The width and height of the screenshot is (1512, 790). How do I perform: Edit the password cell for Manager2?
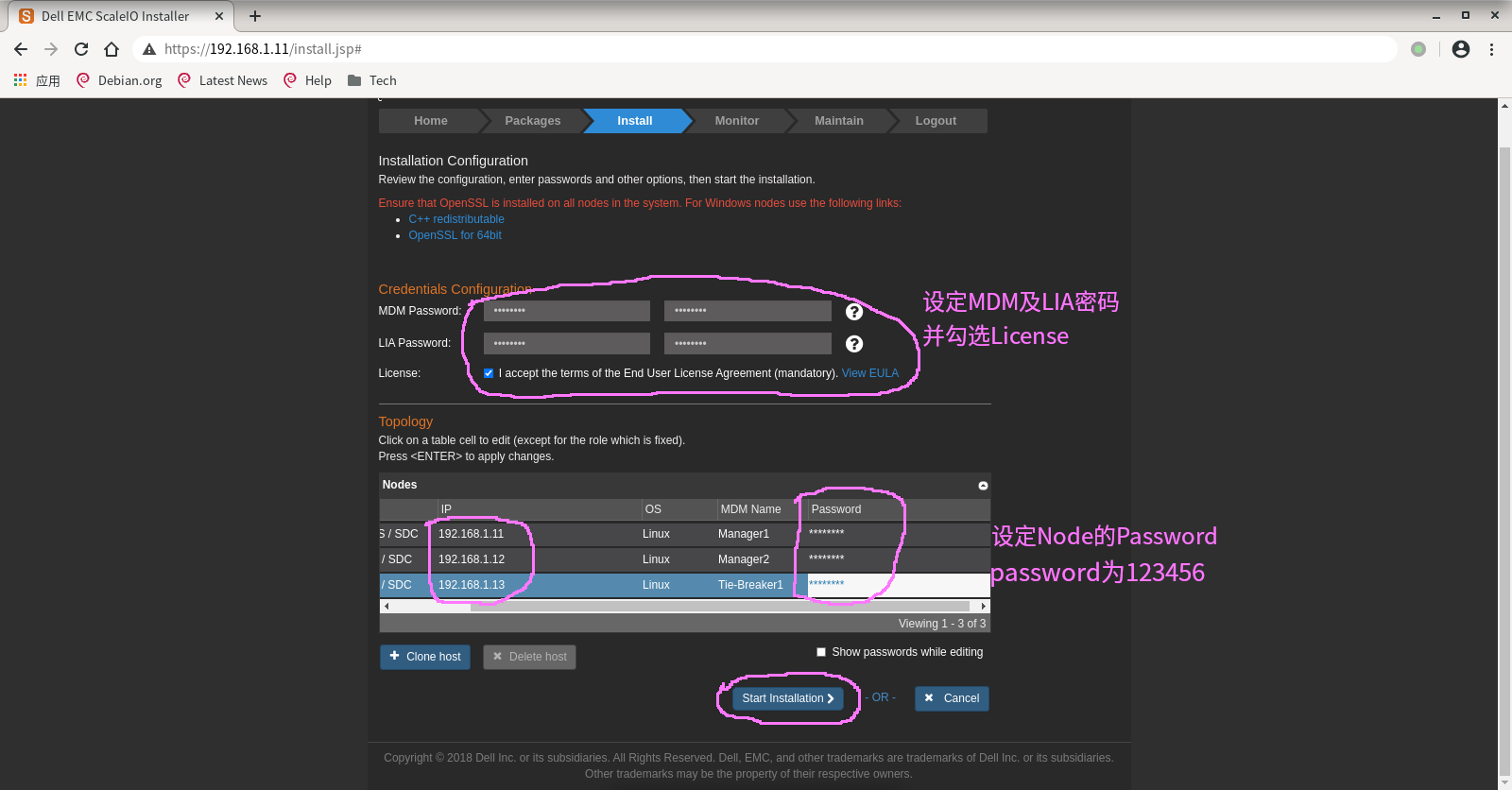pos(898,559)
